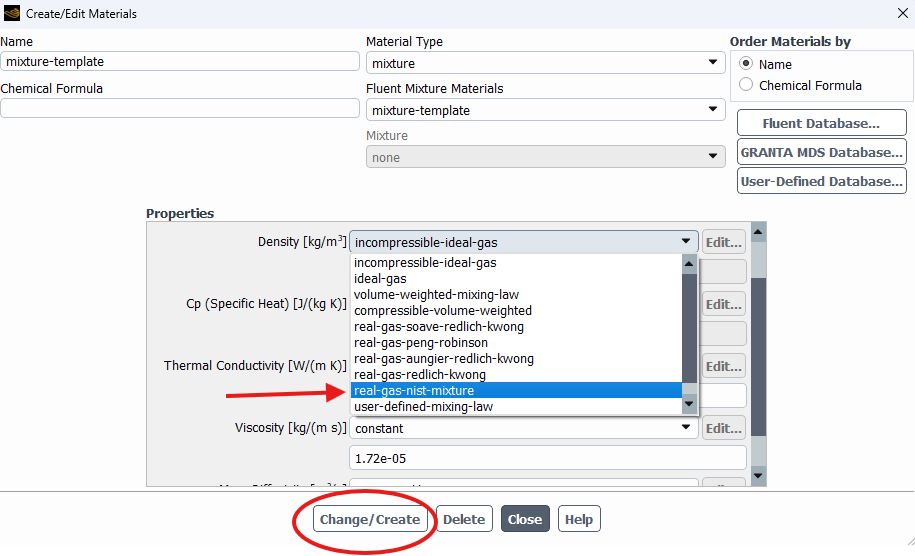The image size is (915, 556).
Task: Click the Fluent app icon in title bar
Action: tap(12, 13)
